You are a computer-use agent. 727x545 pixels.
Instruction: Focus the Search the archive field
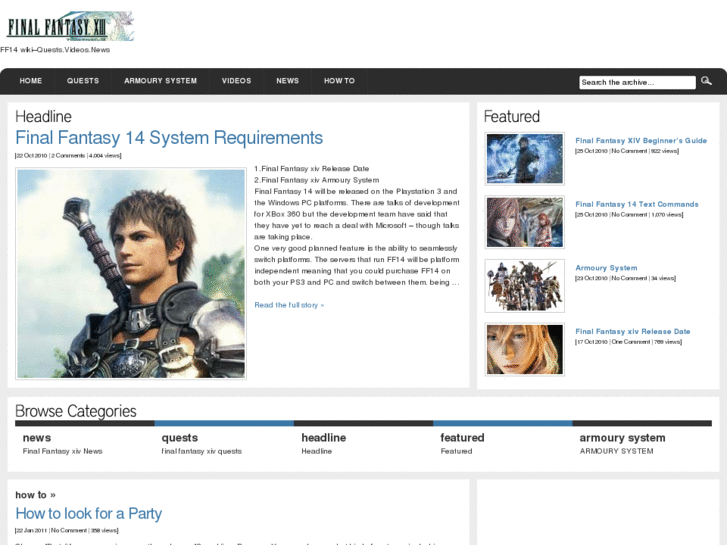(637, 83)
